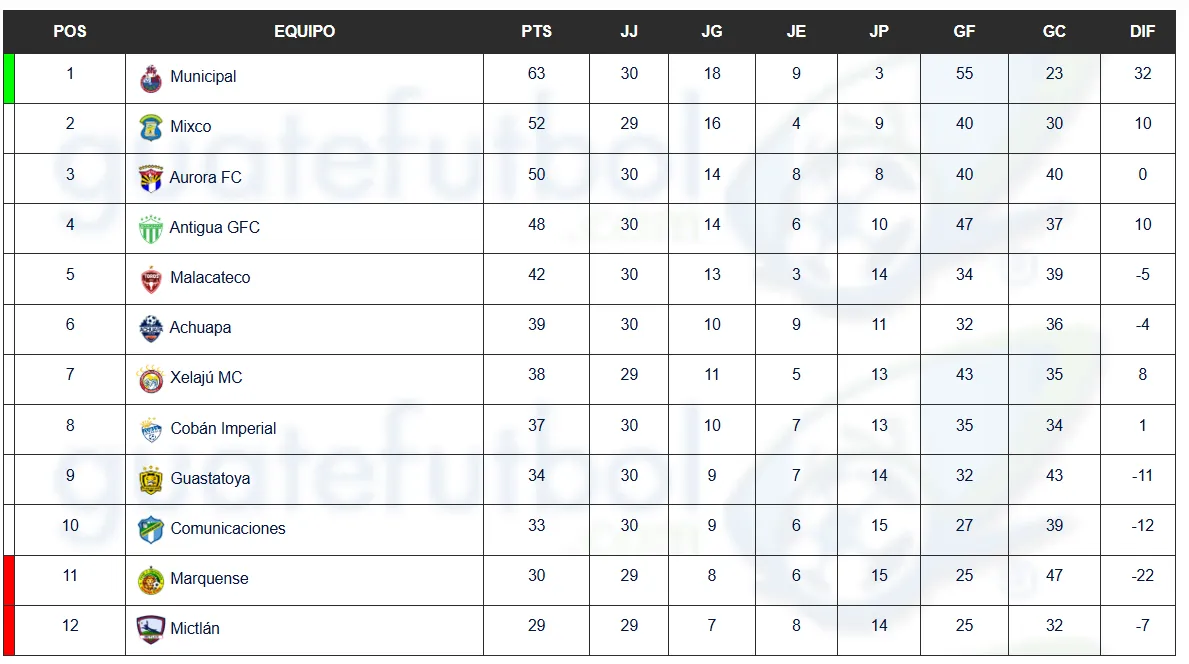Click the Marquense team crest icon

pyautogui.click(x=150, y=579)
